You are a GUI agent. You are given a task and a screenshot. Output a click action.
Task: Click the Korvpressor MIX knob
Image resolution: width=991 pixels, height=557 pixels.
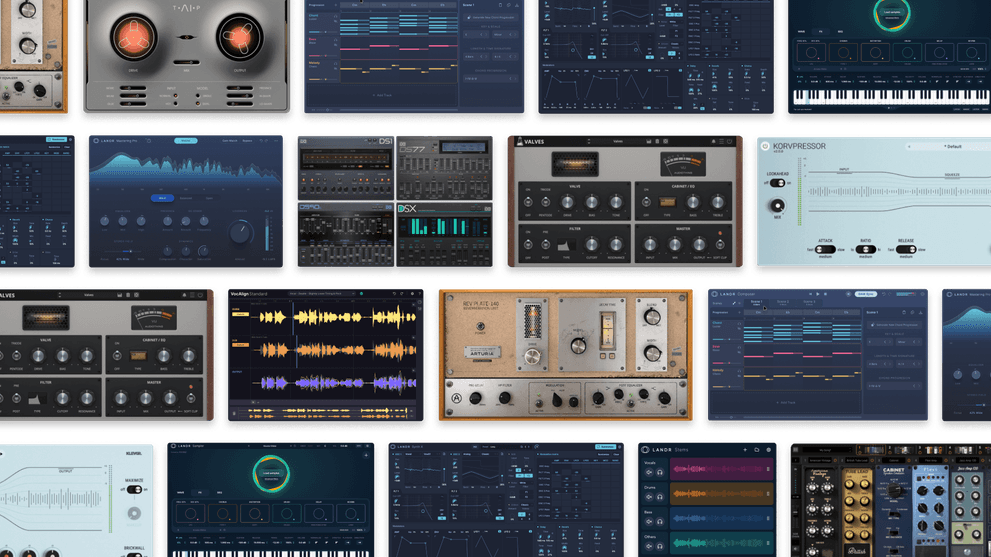777,205
